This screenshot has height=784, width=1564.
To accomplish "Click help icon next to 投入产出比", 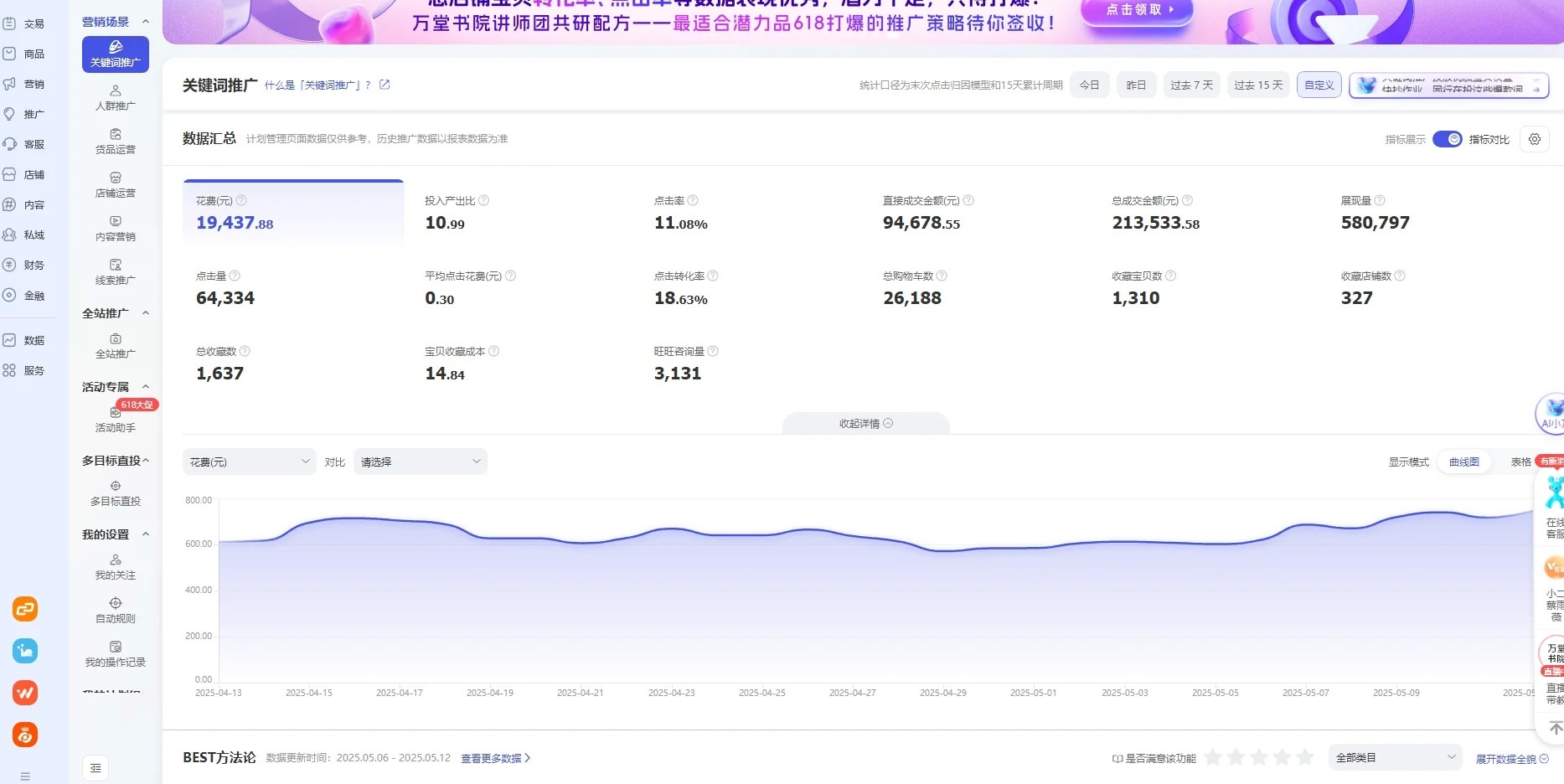I will 484,200.
